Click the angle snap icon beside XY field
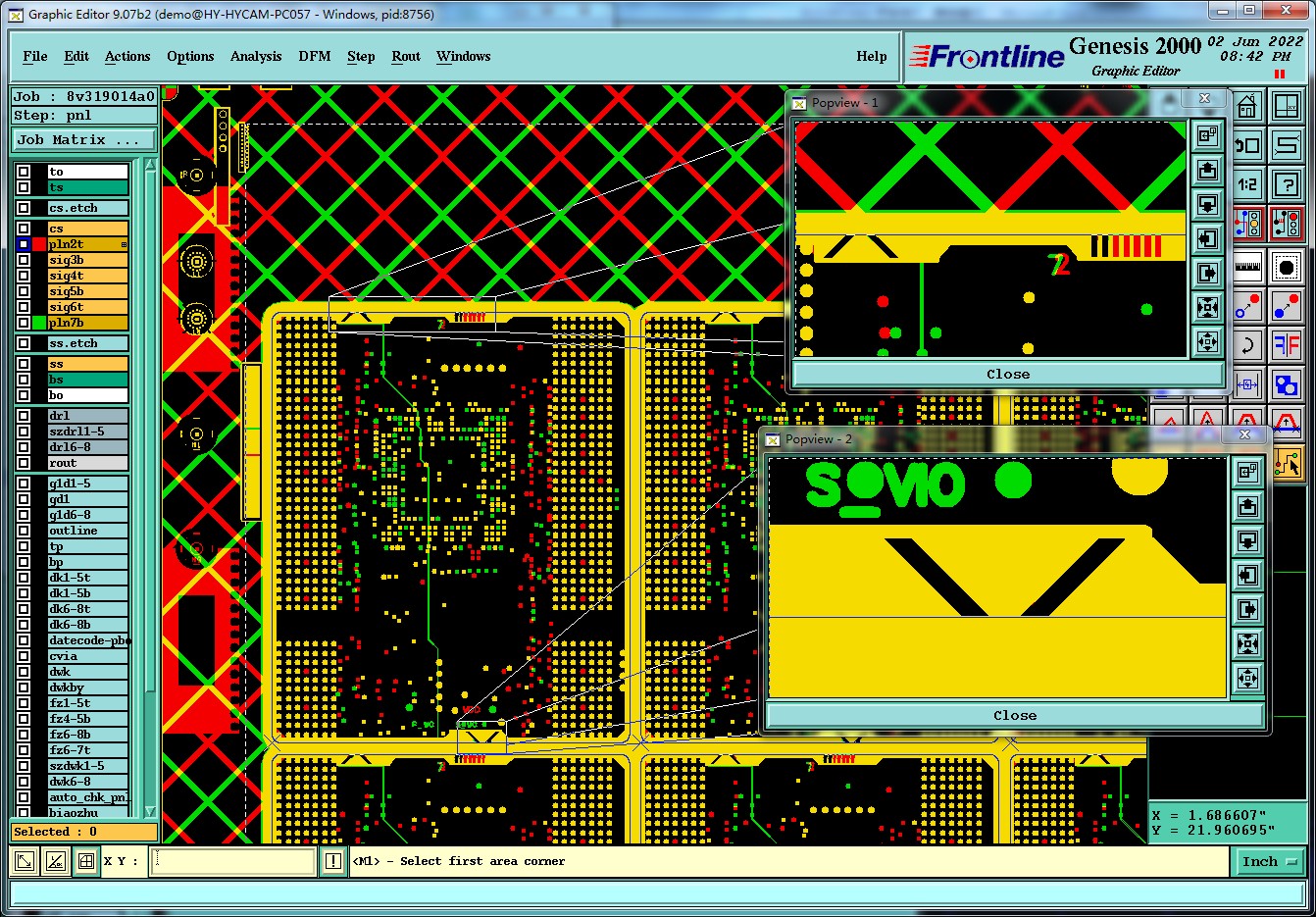 tap(56, 862)
